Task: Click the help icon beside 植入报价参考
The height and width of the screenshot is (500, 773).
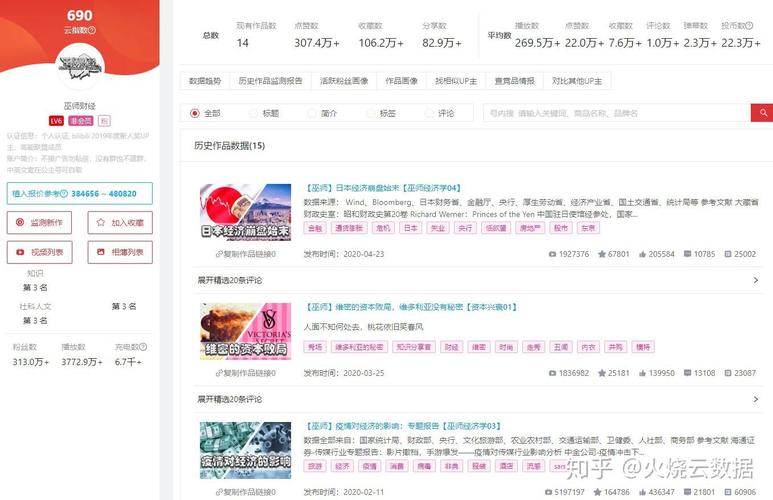Action: pos(64,194)
